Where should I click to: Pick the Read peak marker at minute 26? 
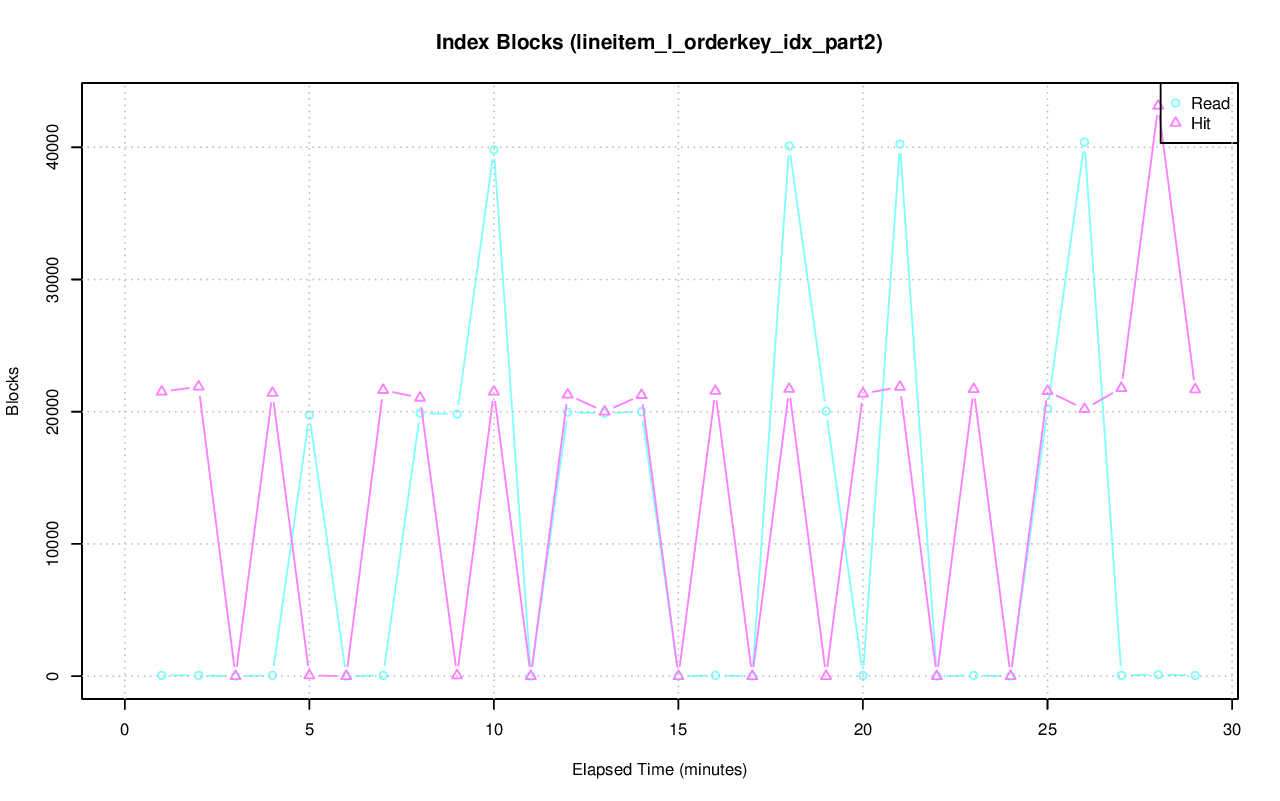pos(1084,142)
